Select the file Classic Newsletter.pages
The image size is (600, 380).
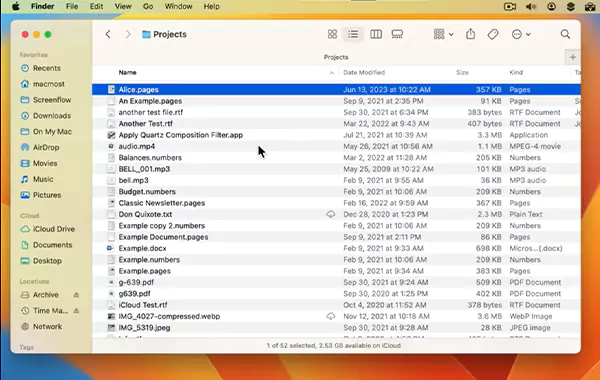tap(161, 203)
